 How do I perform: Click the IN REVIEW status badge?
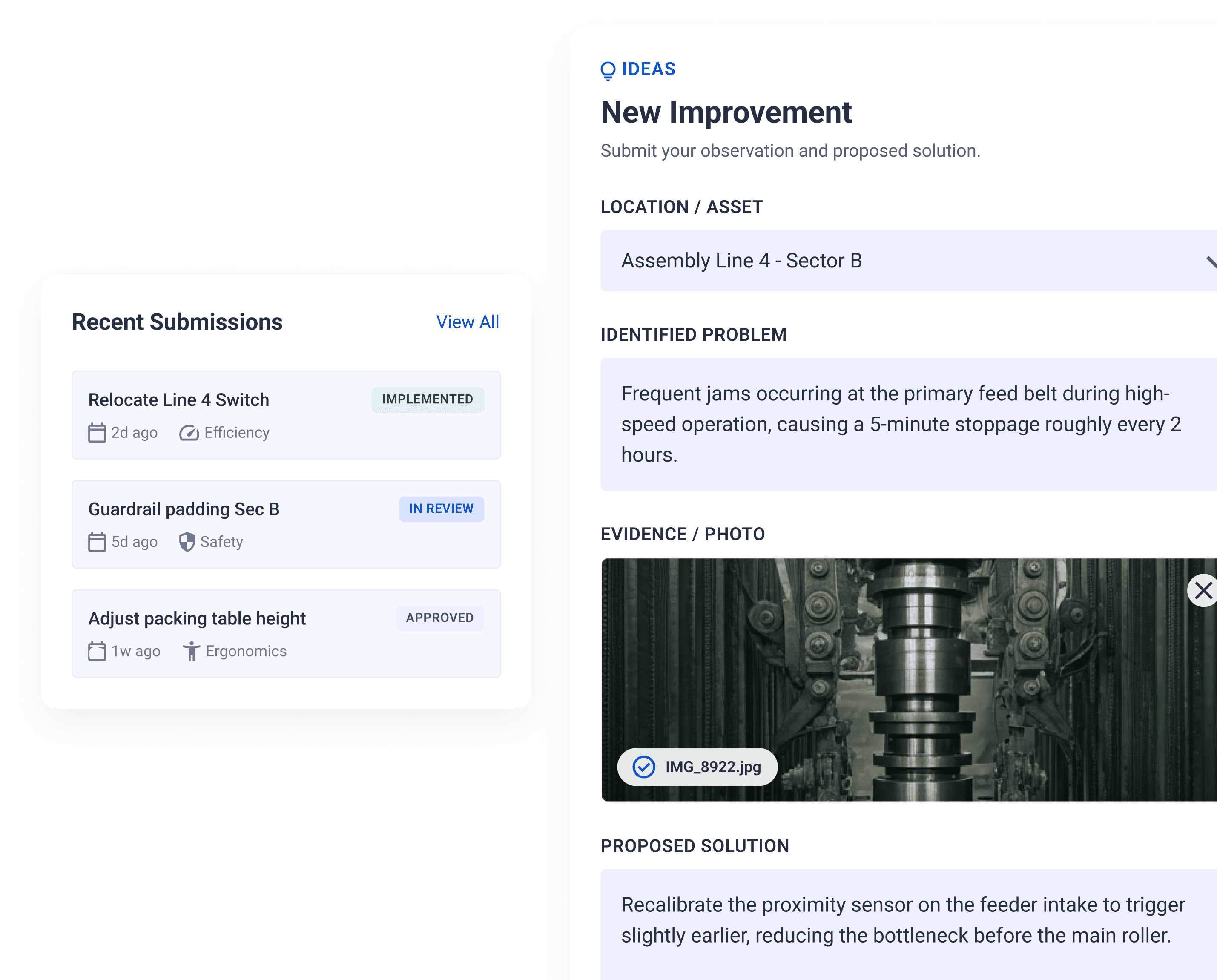click(442, 509)
